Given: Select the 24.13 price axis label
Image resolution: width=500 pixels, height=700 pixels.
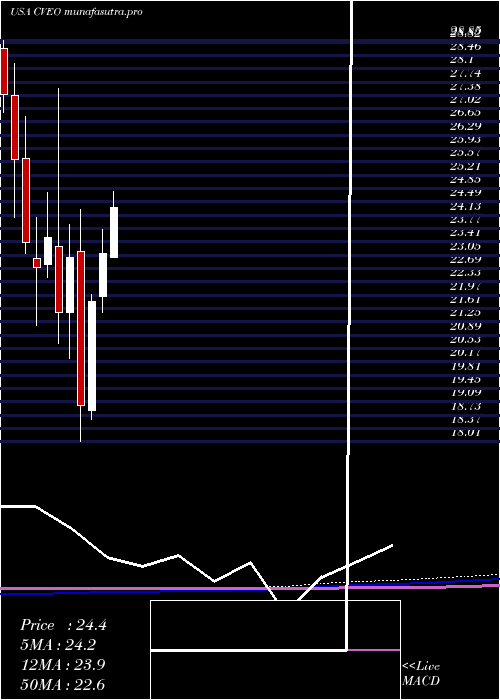Looking at the screenshot, I should [465, 206].
